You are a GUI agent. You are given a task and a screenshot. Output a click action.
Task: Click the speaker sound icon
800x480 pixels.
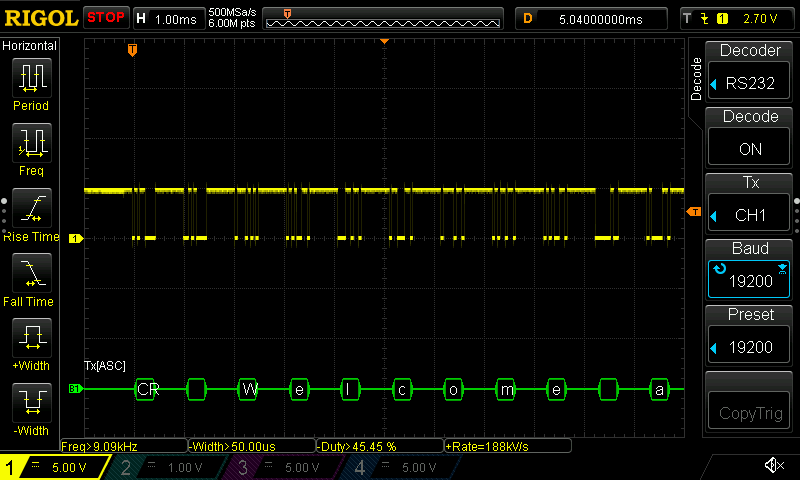773,466
